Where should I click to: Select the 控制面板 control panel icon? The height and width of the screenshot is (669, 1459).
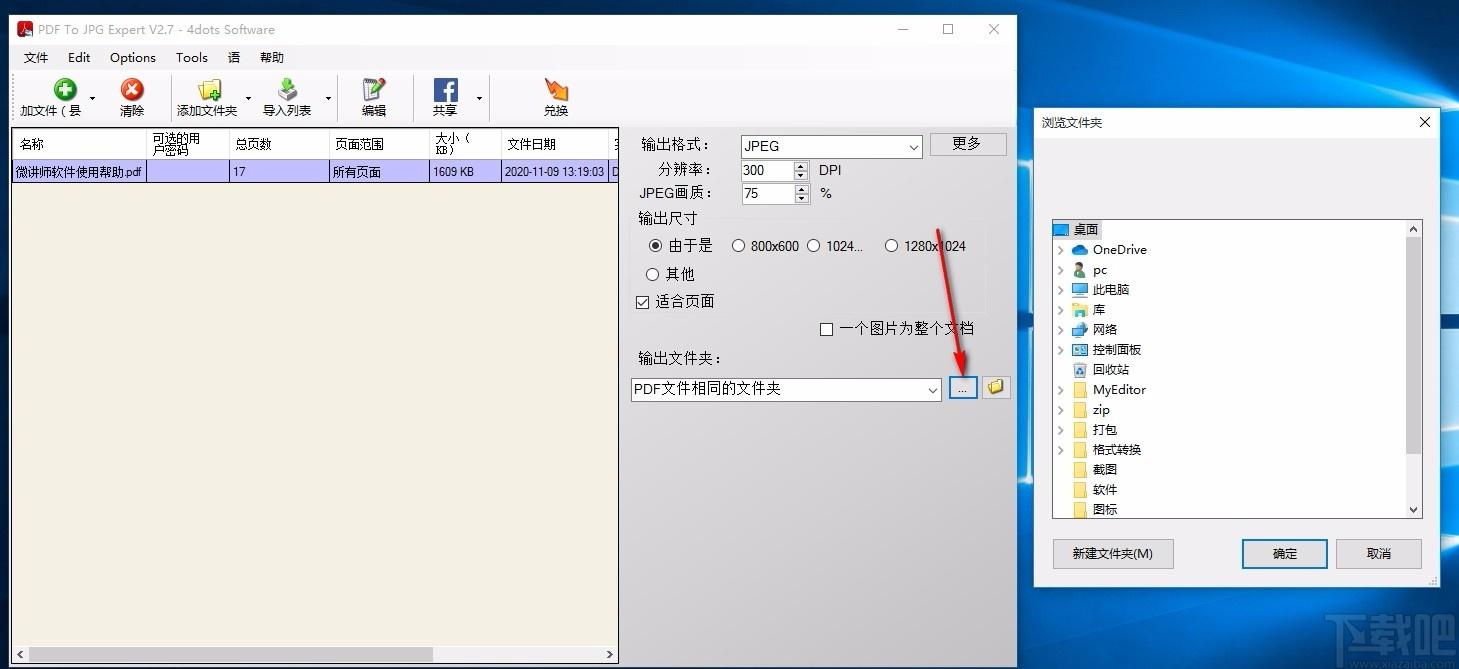pos(1079,350)
